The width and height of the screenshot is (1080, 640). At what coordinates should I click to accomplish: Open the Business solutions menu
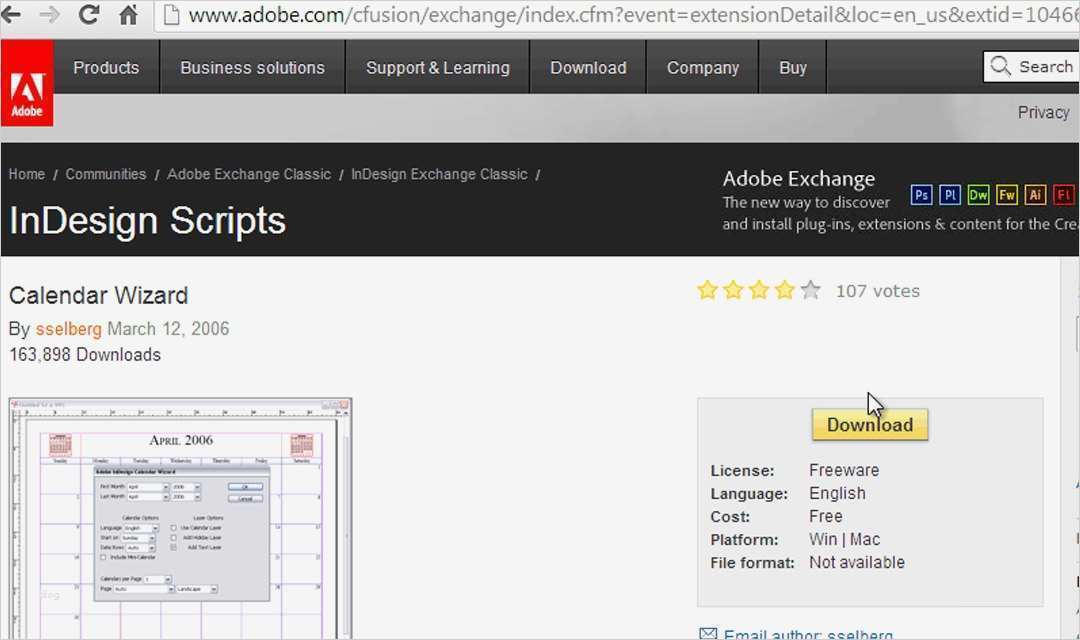click(x=252, y=68)
